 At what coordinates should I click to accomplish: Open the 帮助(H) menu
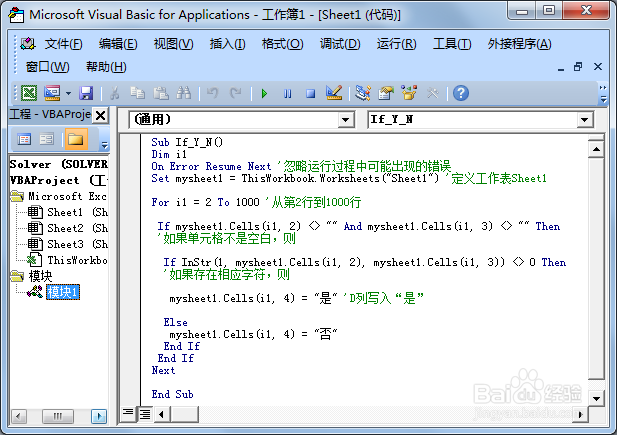pyautogui.click(x=106, y=67)
